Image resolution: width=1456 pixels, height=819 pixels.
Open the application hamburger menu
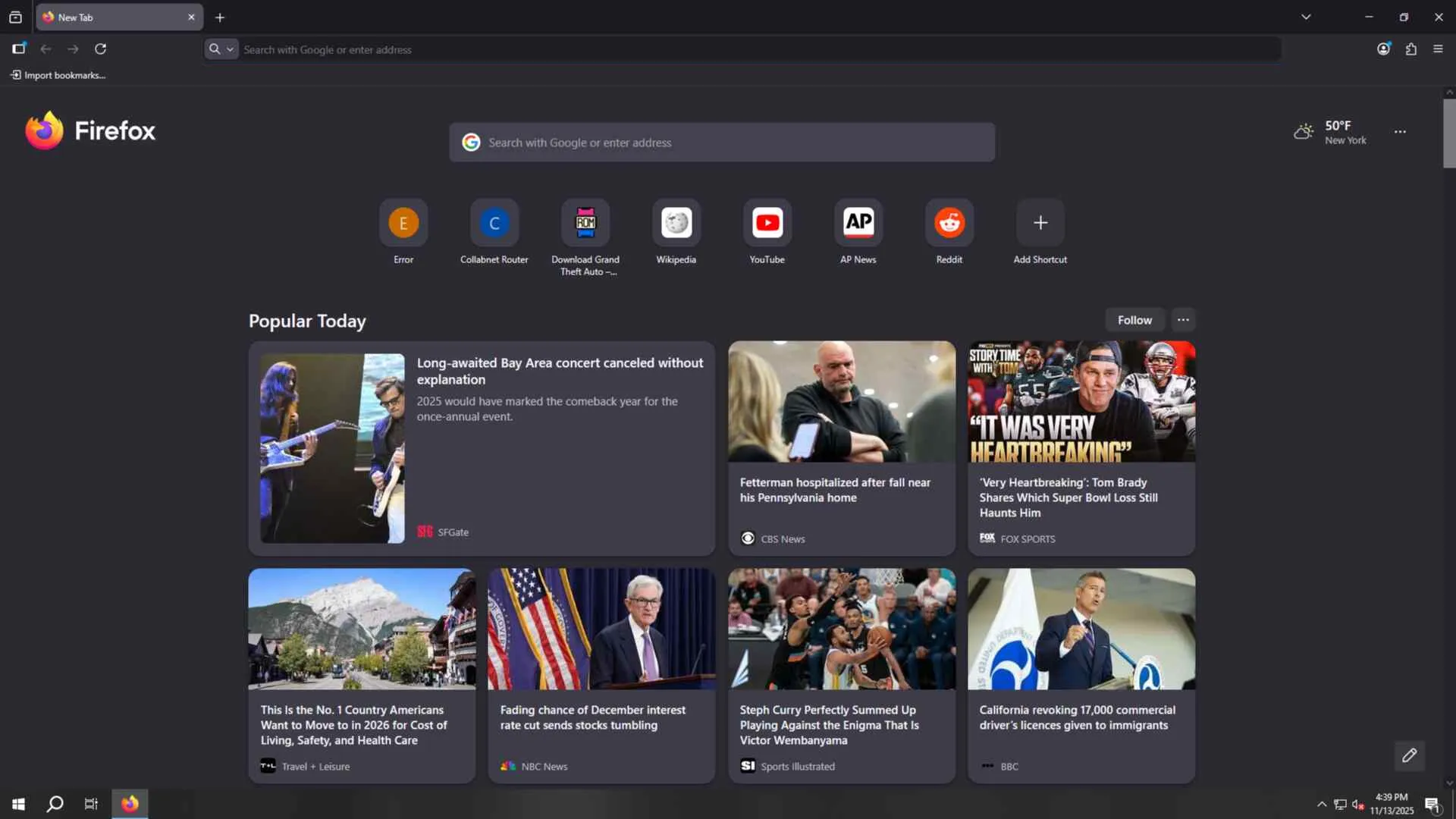pyautogui.click(x=1438, y=49)
